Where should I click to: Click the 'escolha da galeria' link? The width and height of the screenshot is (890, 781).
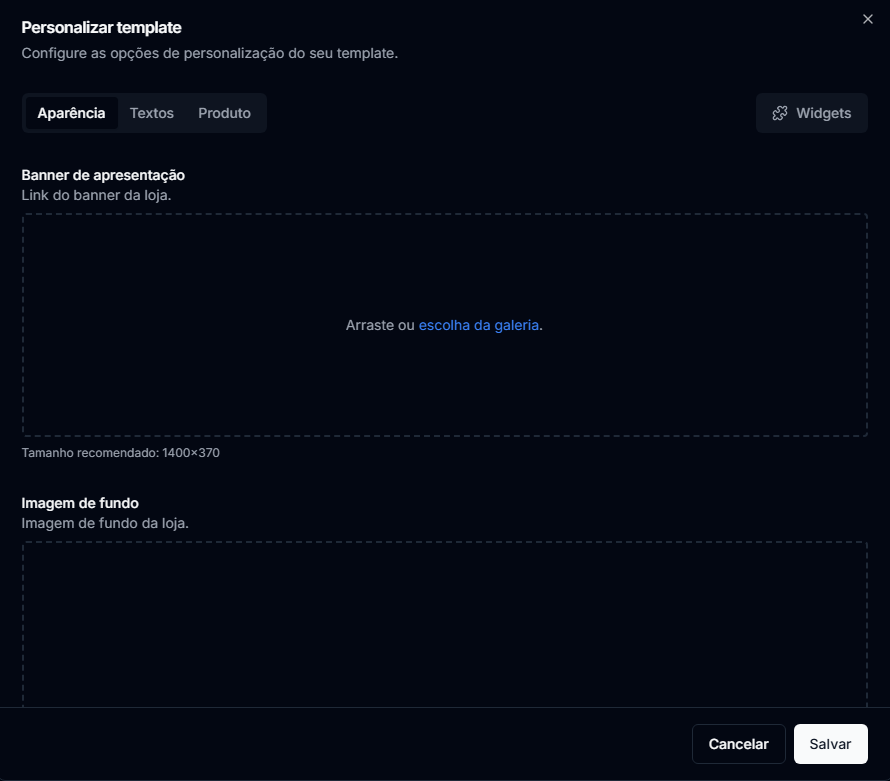tap(478, 325)
